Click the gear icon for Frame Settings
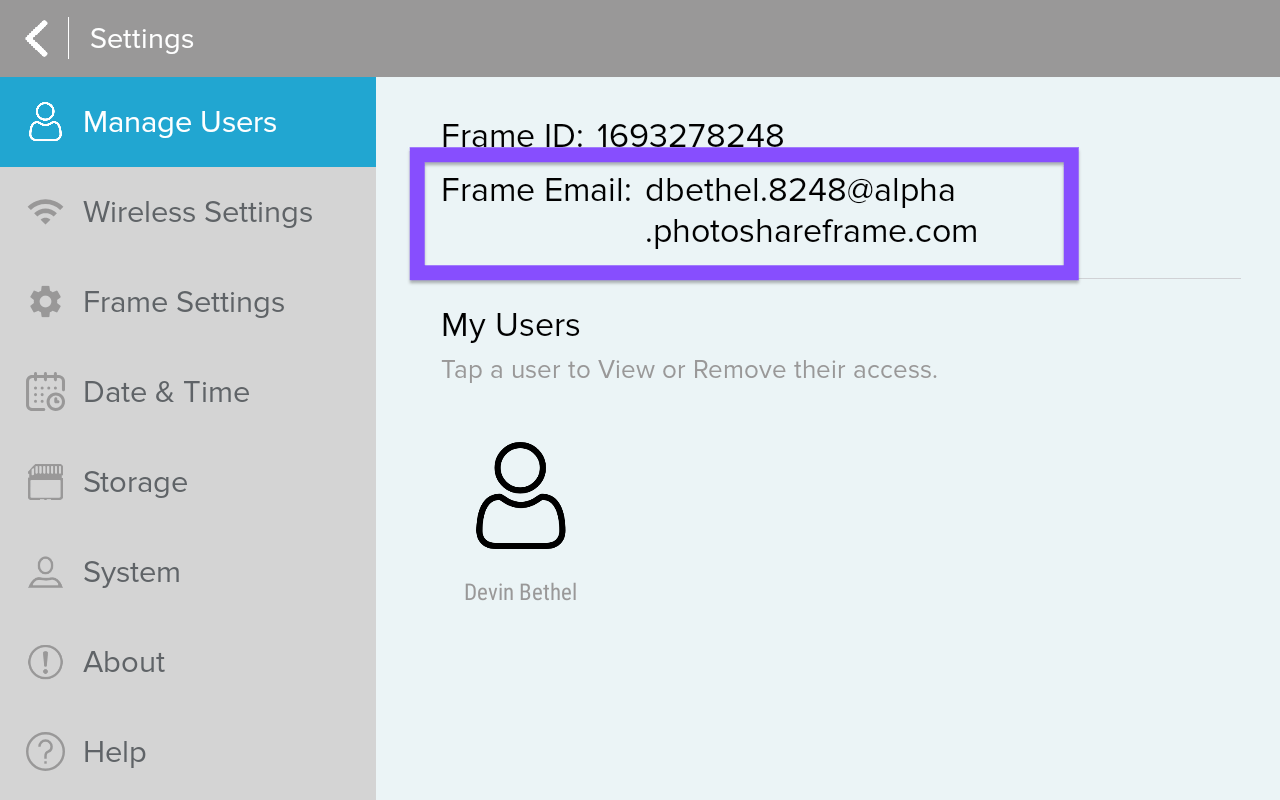Viewport: 1280px width, 800px height. tap(45, 302)
